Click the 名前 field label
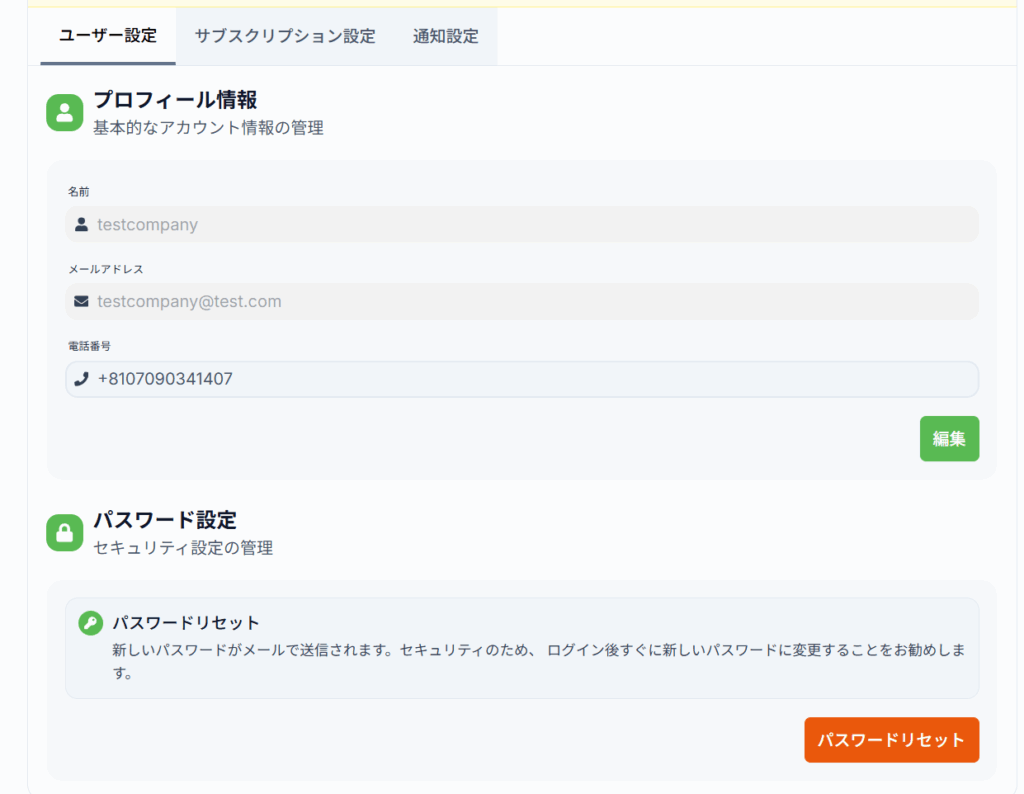The height and width of the screenshot is (794, 1024). pyautogui.click(x=78, y=191)
